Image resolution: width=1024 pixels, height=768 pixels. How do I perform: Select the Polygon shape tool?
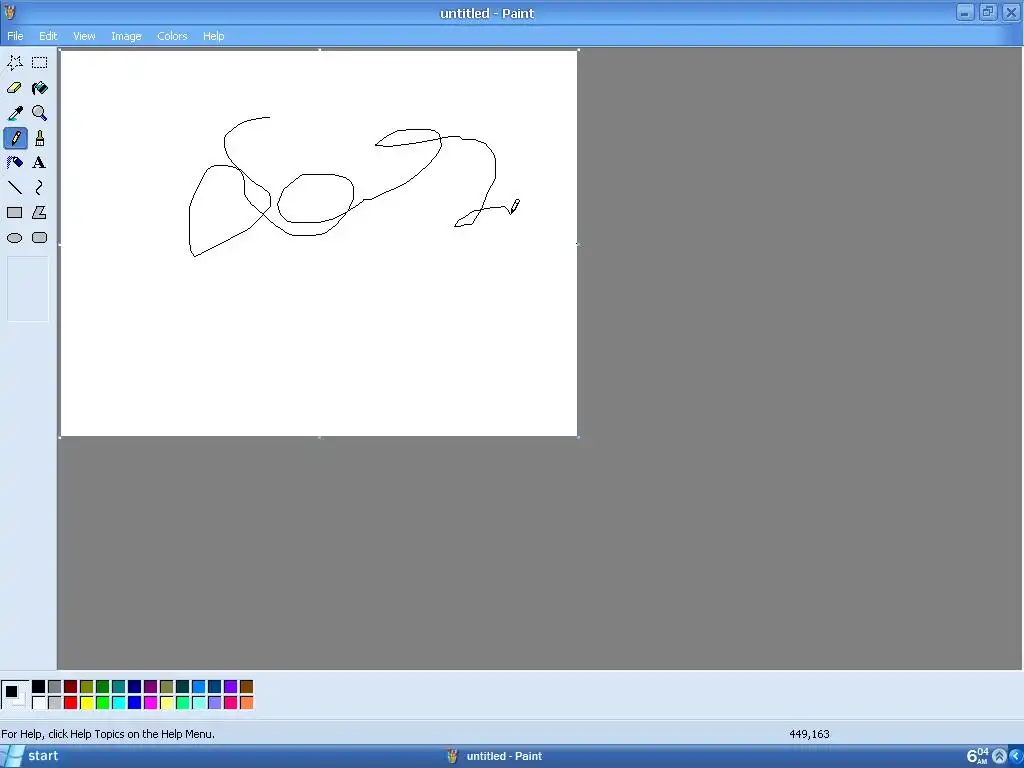40,213
